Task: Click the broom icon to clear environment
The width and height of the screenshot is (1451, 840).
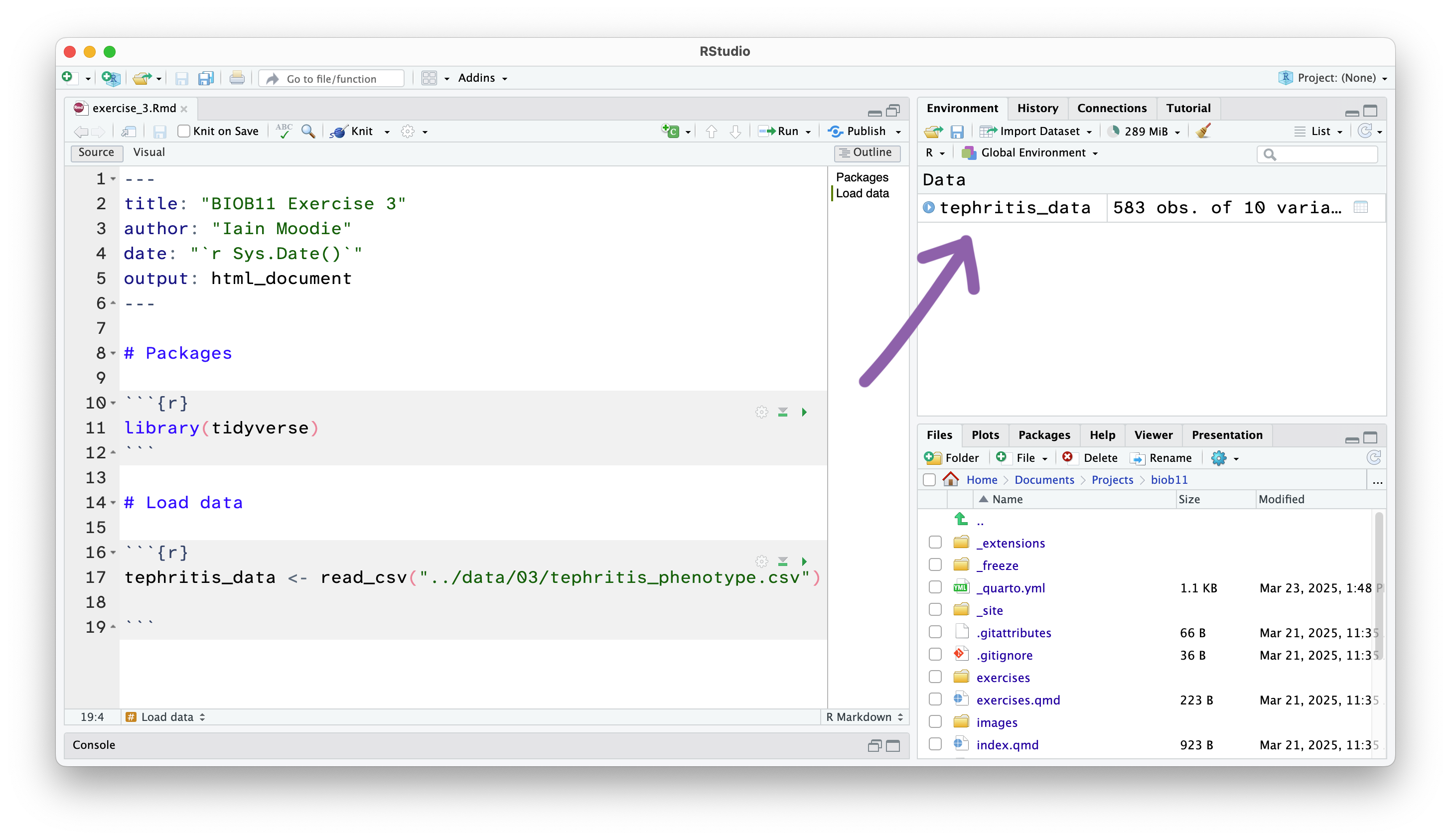Action: tap(1203, 131)
